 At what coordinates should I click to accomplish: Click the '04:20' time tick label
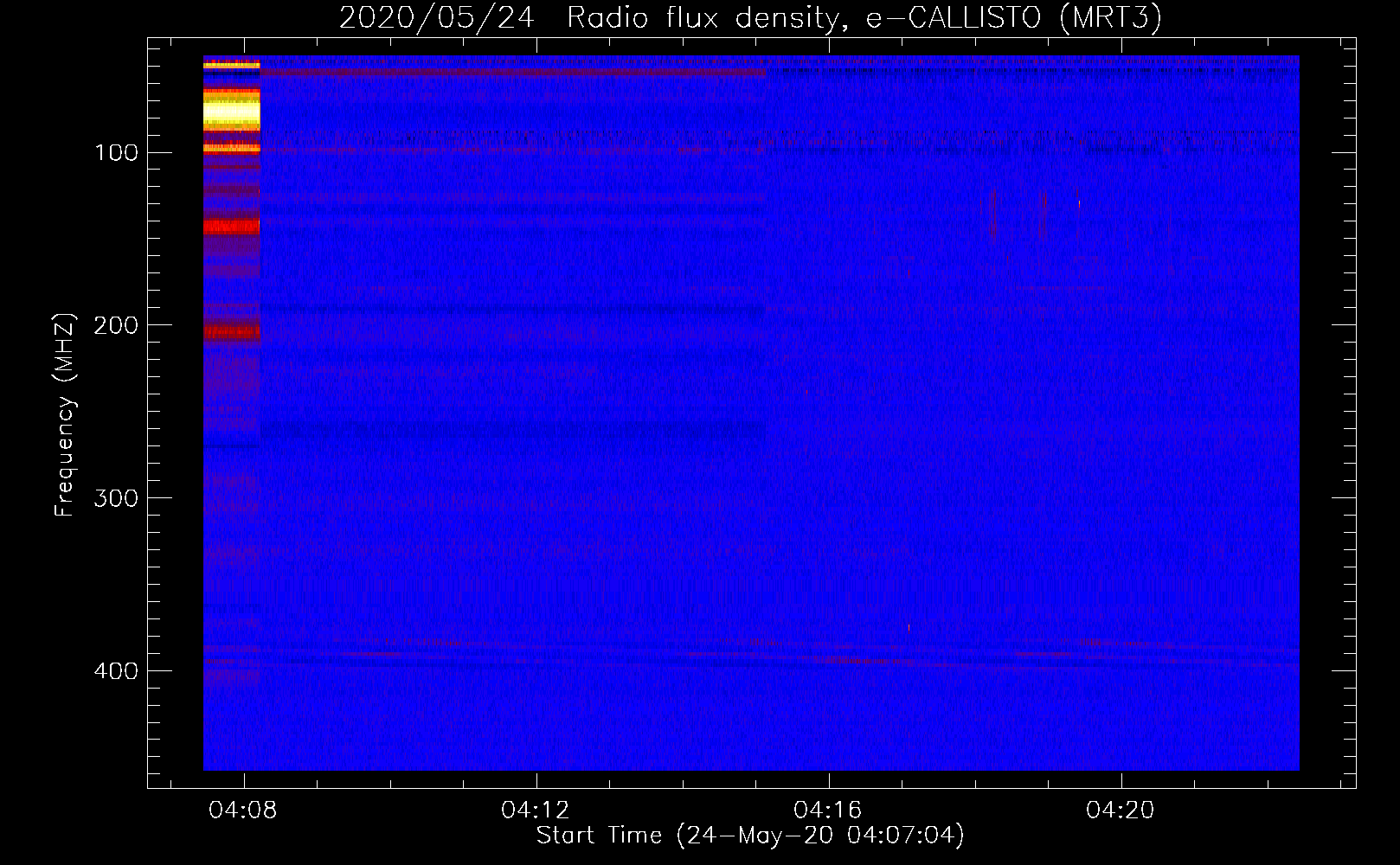point(1121,811)
